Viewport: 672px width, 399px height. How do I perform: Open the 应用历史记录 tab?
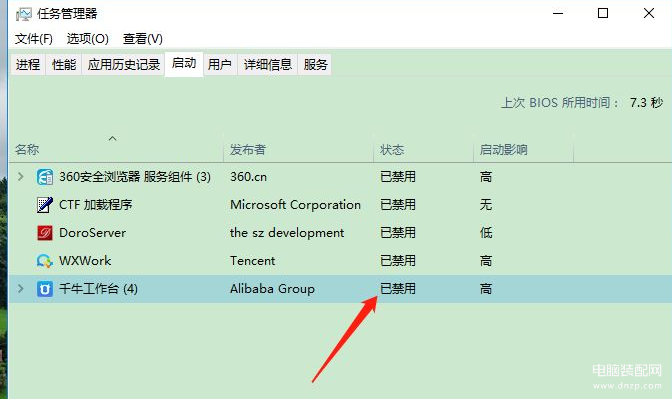coord(123,64)
